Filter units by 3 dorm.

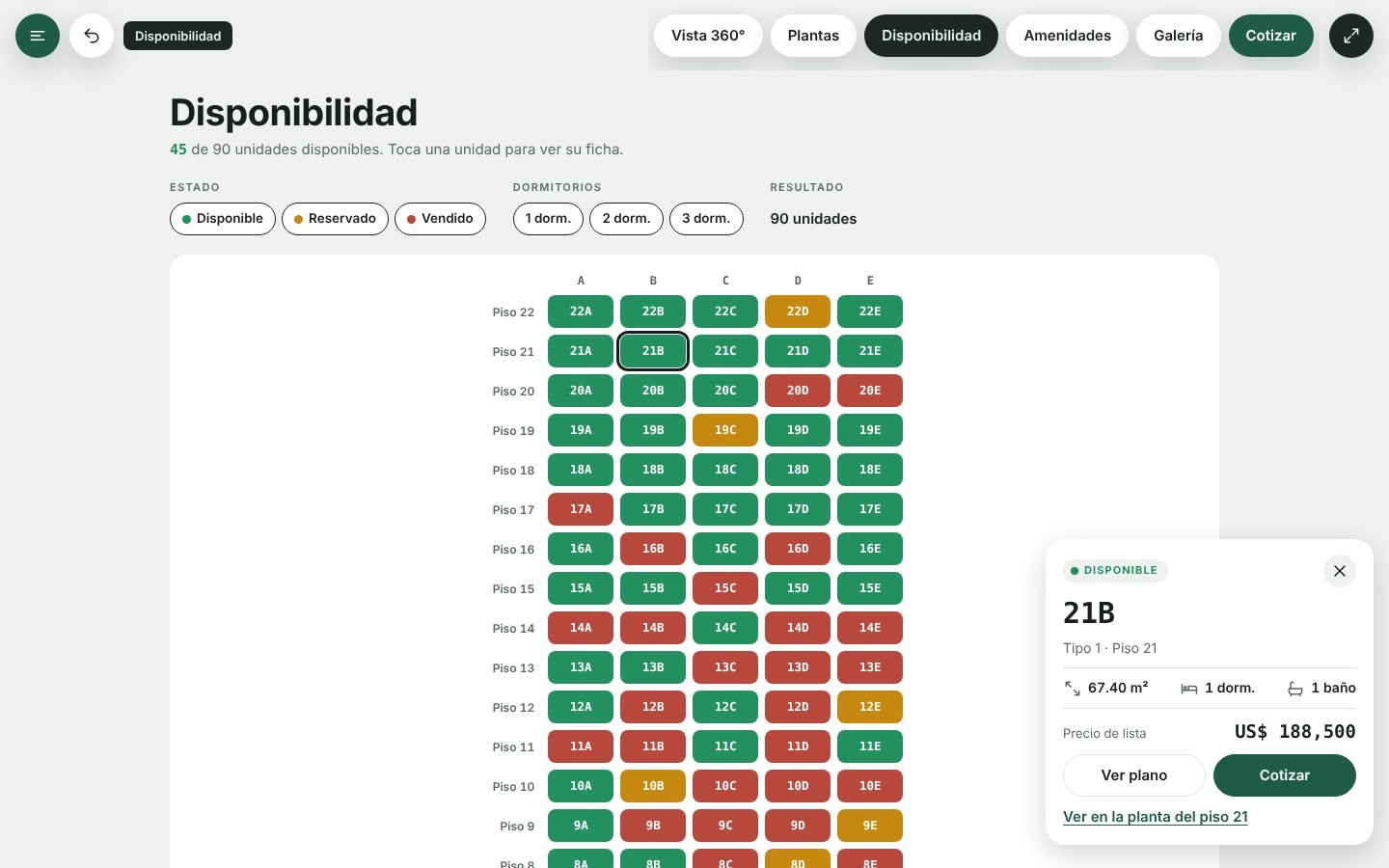tap(706, 219)
